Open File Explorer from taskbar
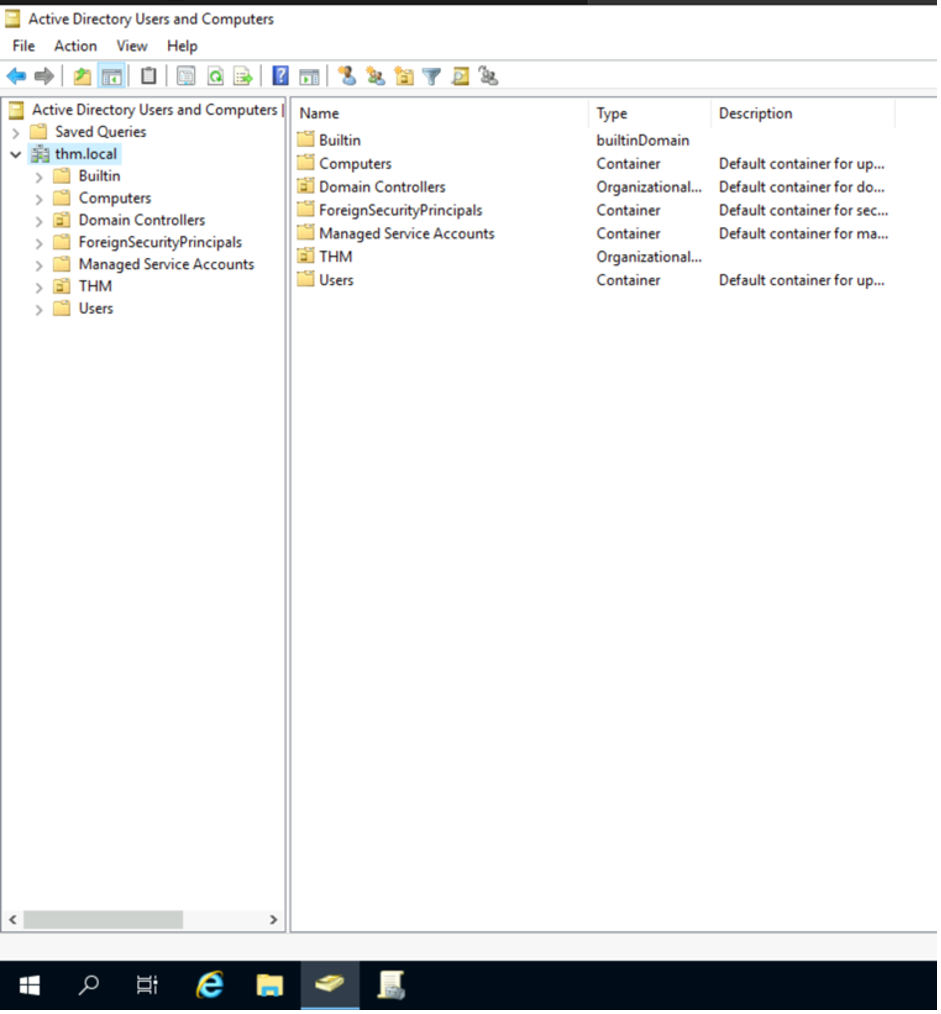The height and width of the screenshot is (1014, 941). click(270, 986)
